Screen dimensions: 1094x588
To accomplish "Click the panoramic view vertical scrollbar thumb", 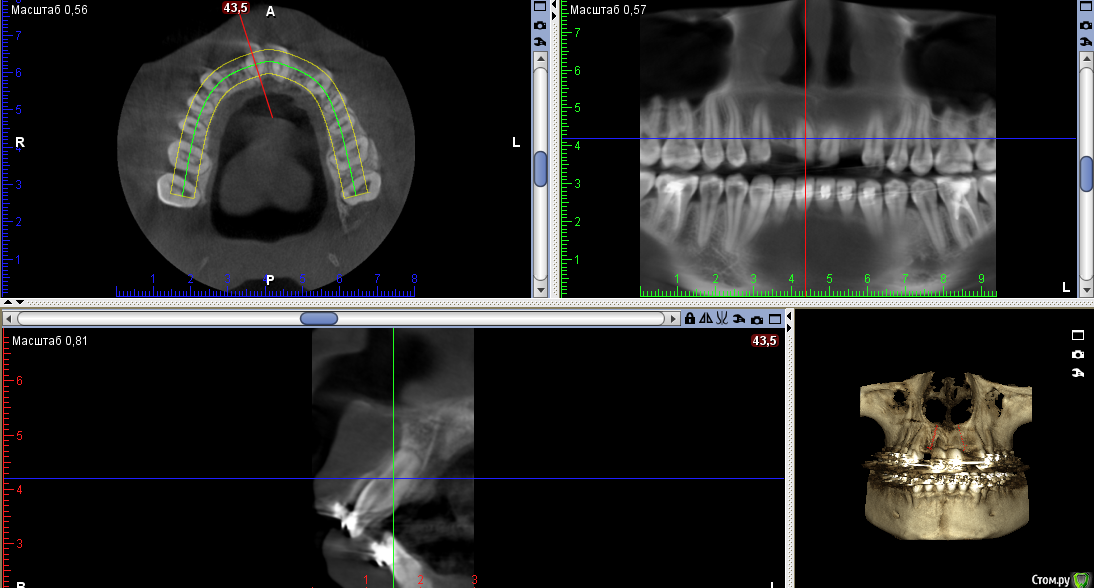I will [1085, 173].
